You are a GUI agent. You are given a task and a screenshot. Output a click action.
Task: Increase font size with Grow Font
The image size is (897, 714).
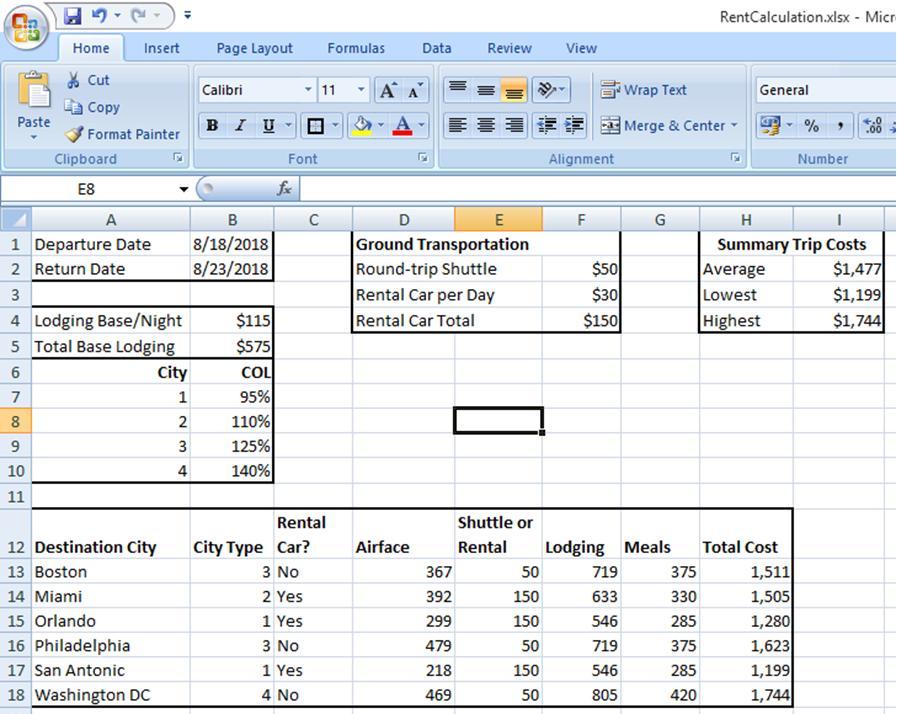coord(387,91)
